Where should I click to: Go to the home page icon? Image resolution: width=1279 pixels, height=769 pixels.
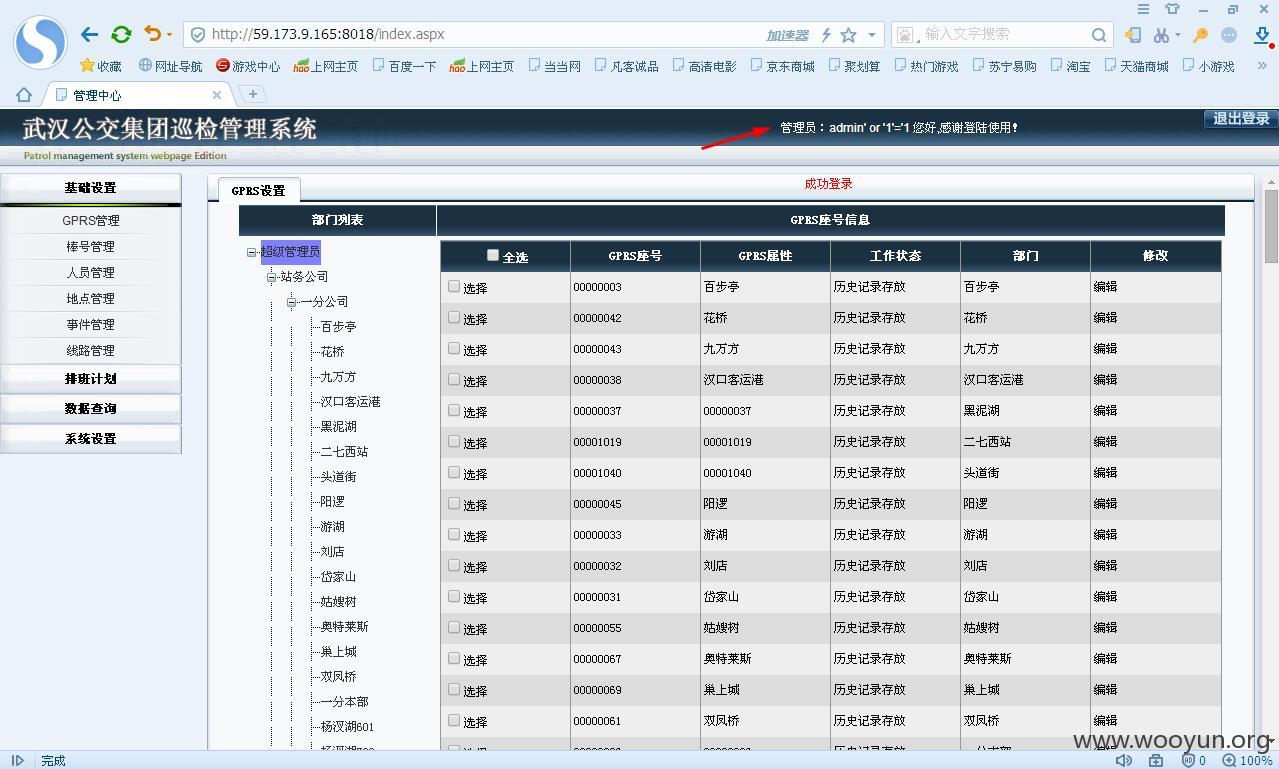pos(23,95)
